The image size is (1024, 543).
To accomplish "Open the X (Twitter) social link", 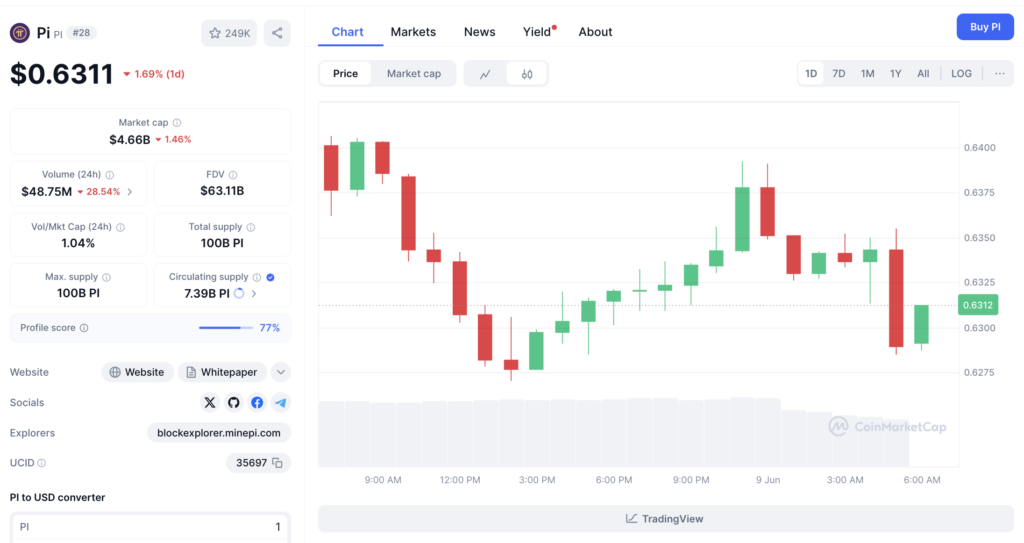I will tap(210, 403).
